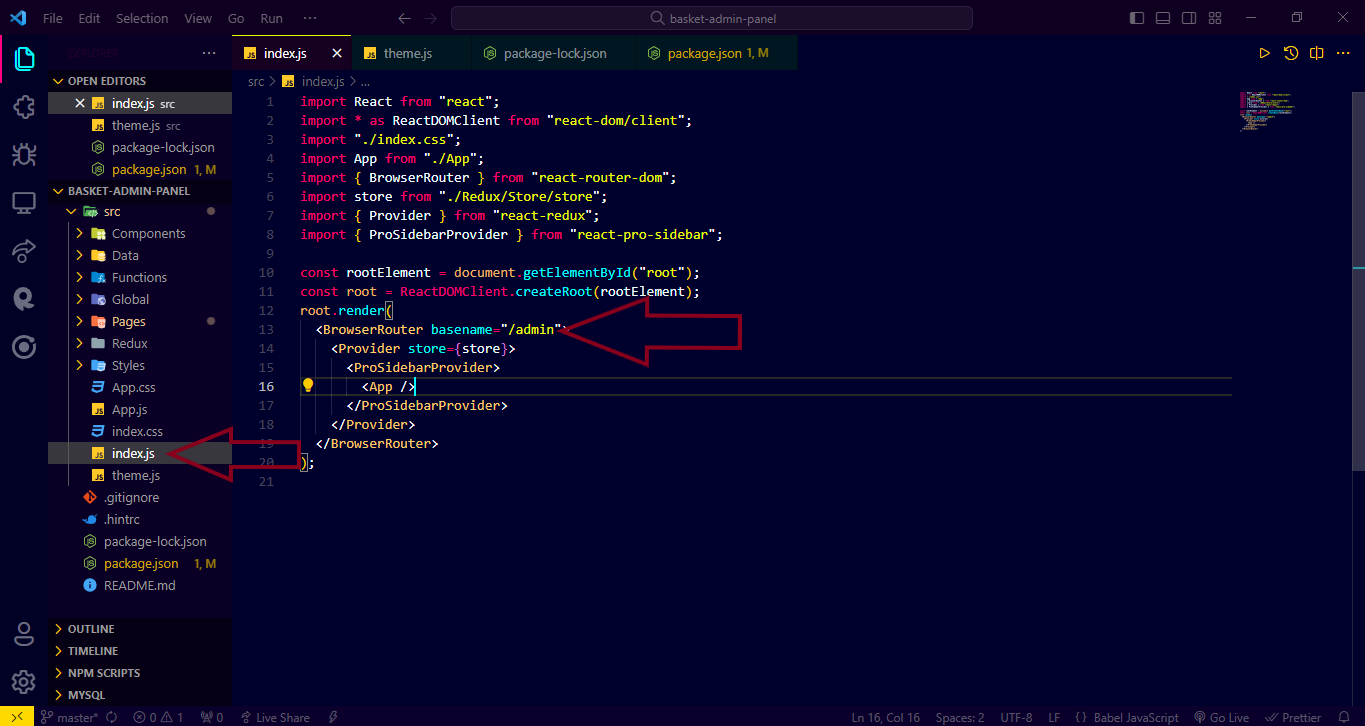This screenshot has width=1365, height=726.
Task: Expand the Pages folder
Action: point(140,322)
